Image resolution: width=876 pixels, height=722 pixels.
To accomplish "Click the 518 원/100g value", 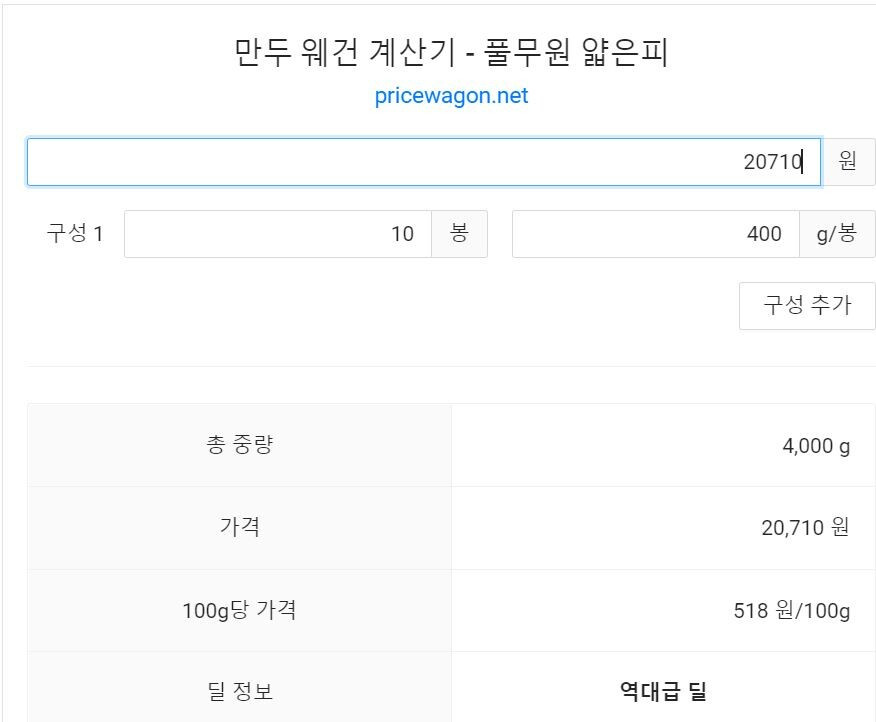I will (792, 610).
